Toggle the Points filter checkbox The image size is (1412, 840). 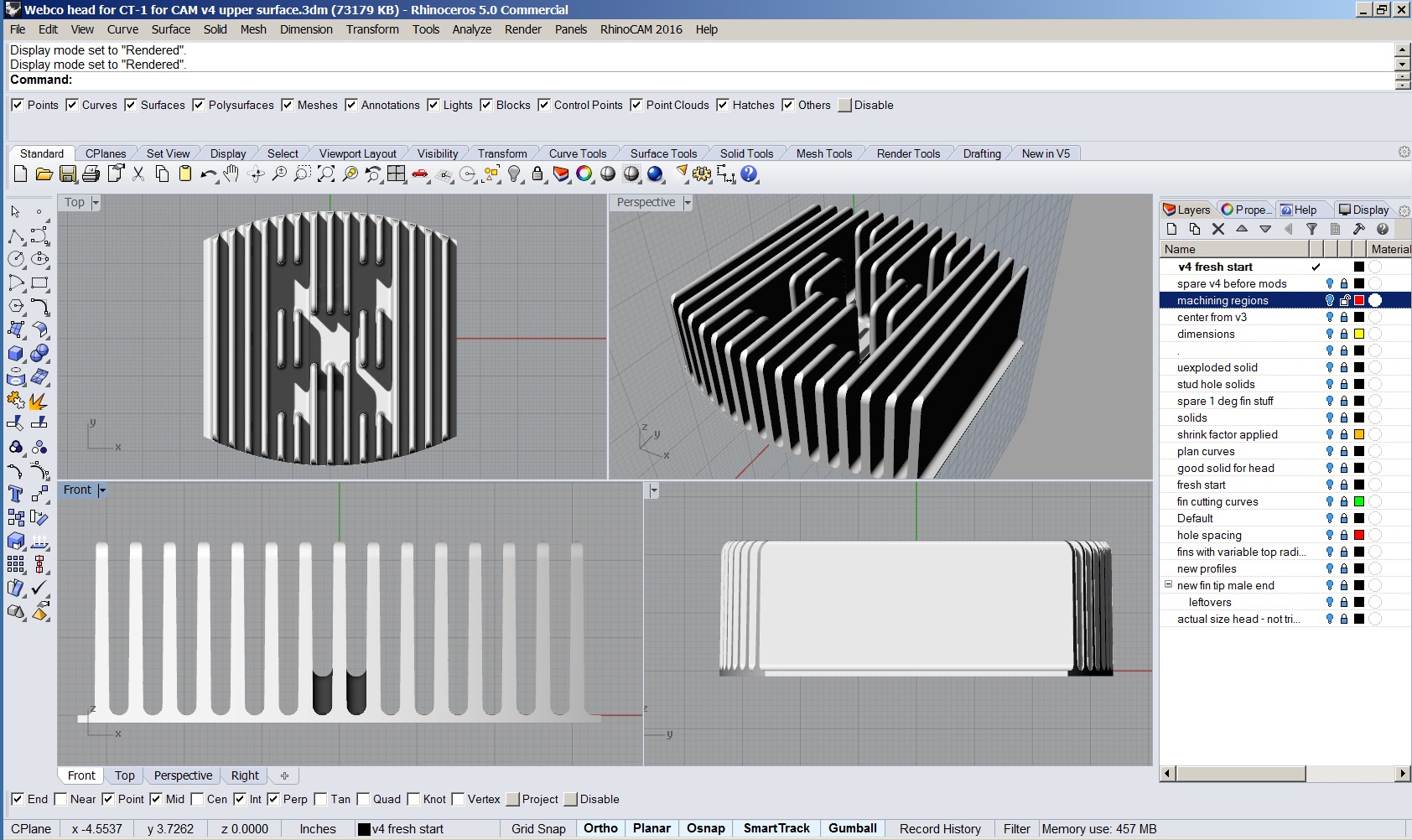(x=17, y=105)
